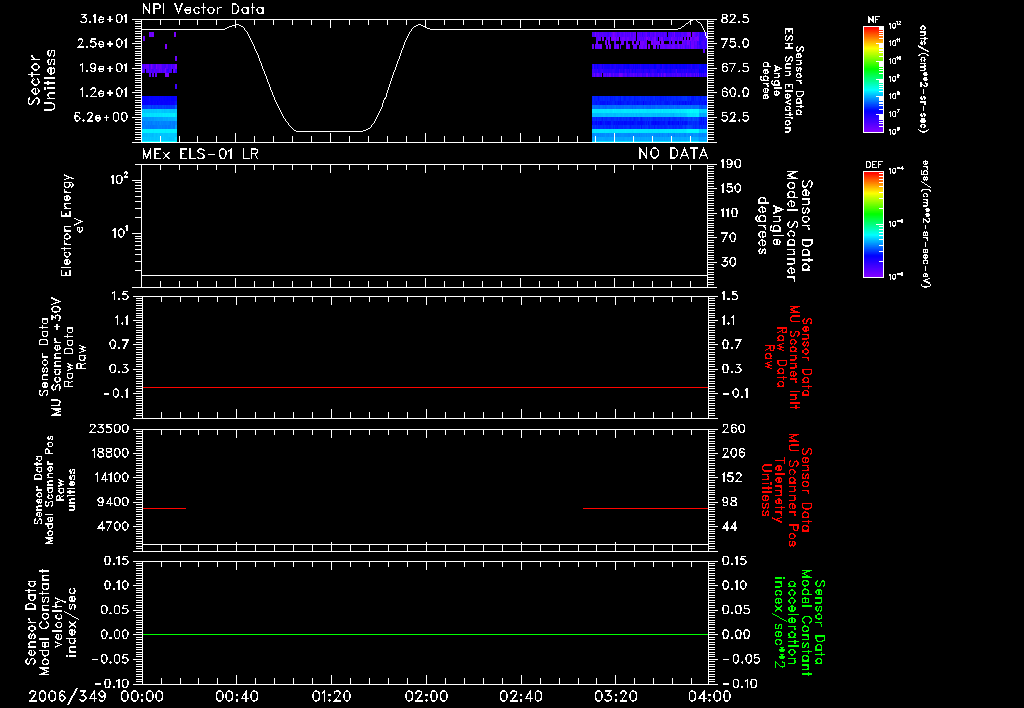Click the '18800' scanner position tick value

tap(109, 453)
